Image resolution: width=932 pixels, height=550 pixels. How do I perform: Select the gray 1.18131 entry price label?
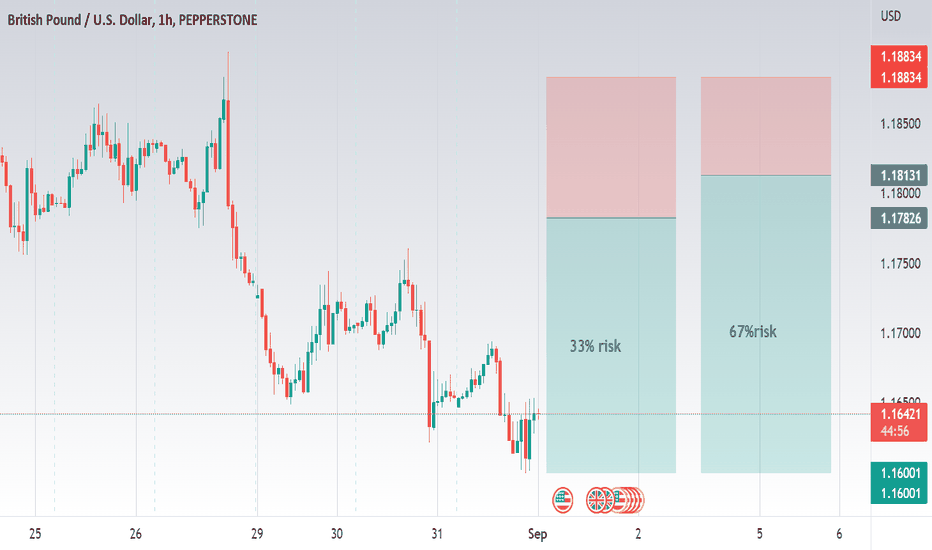point(900,175)
